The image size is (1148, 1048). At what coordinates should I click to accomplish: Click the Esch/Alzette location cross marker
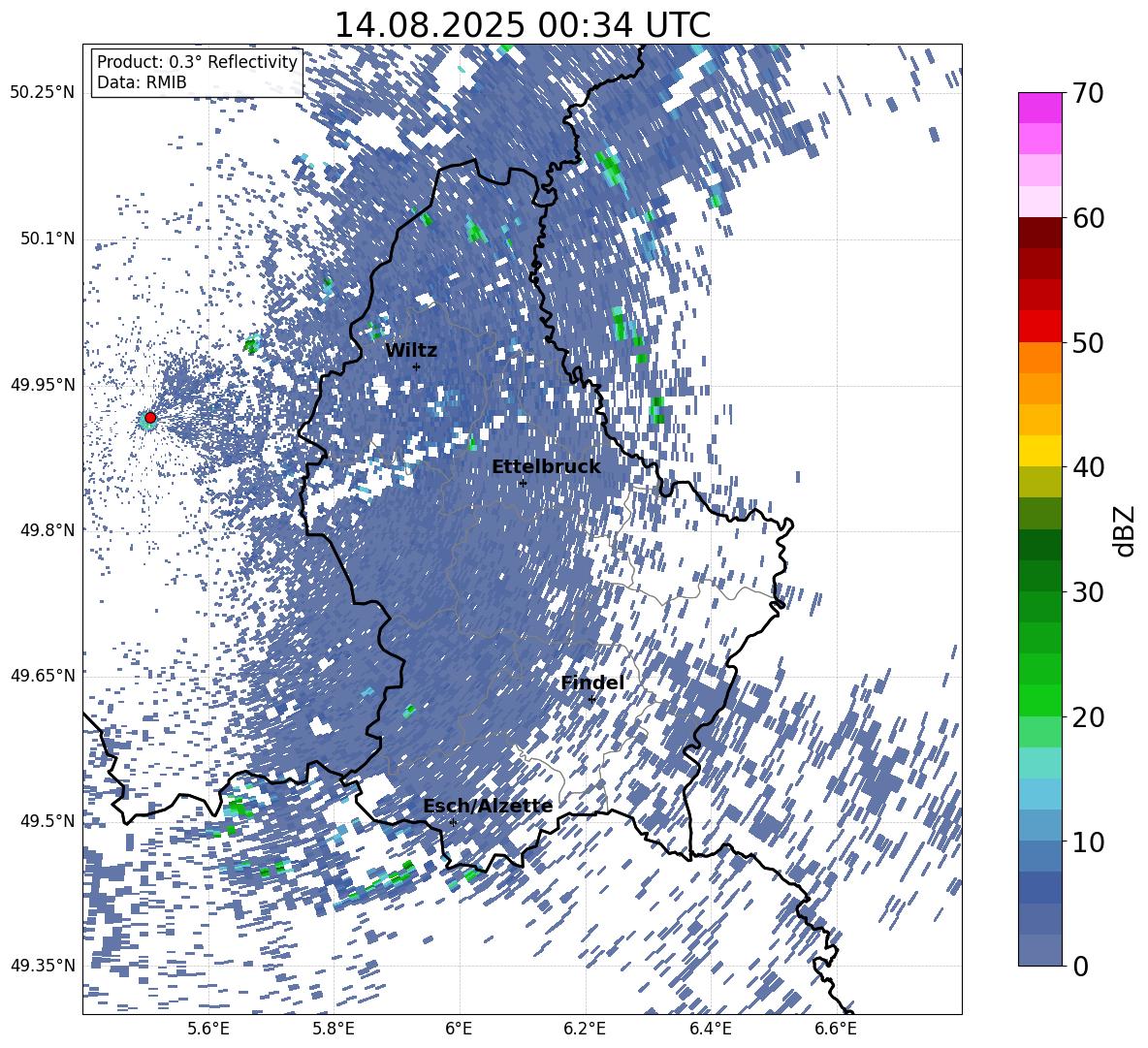click(x=453, y=822)
